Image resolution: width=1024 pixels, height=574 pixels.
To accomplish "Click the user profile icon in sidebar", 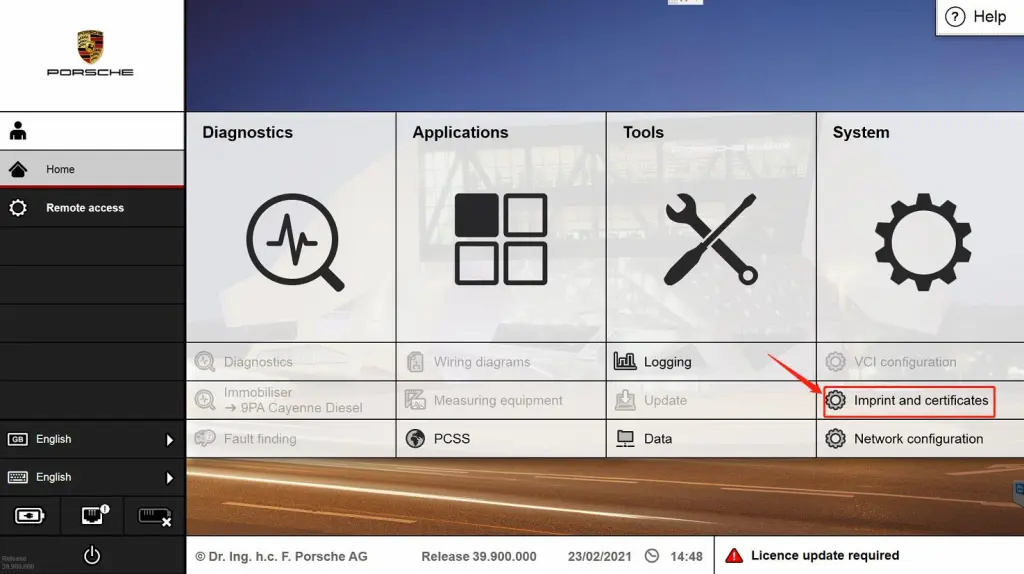I will 18,131.
